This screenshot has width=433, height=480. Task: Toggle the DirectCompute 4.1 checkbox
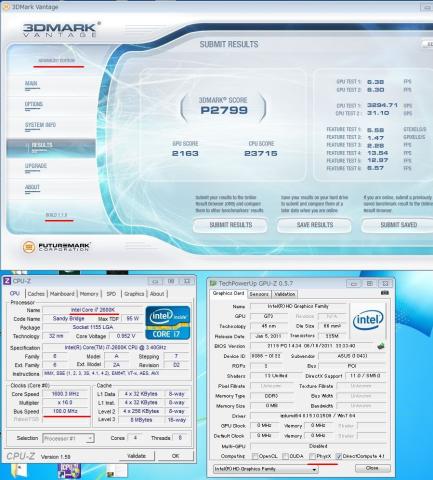point(339,456)
